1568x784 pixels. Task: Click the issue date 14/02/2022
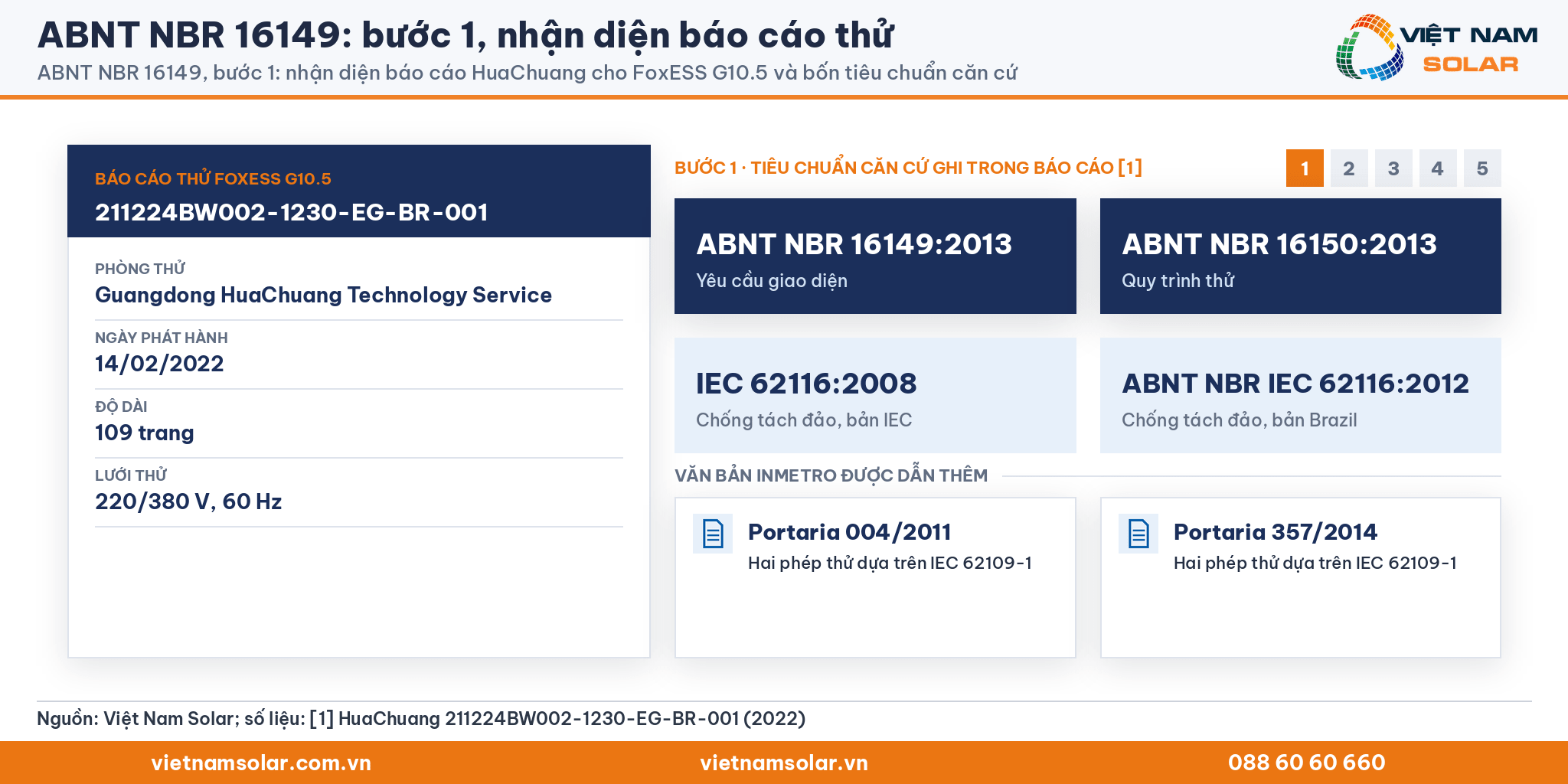click(159, 364)
